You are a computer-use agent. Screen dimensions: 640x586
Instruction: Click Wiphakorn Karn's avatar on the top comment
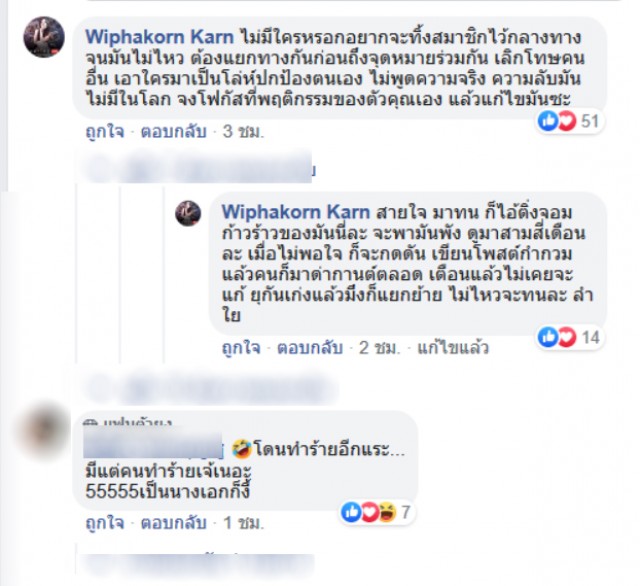[x=44, y=37]
